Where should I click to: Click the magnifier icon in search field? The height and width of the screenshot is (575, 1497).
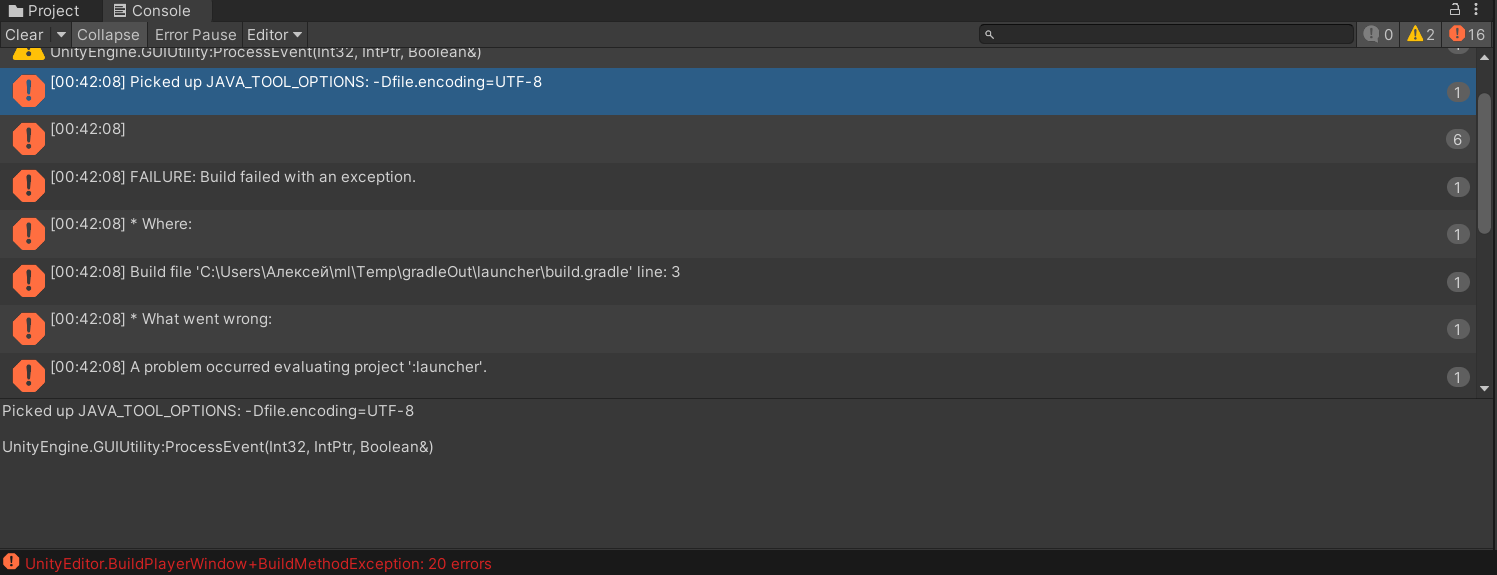[989, 34]
